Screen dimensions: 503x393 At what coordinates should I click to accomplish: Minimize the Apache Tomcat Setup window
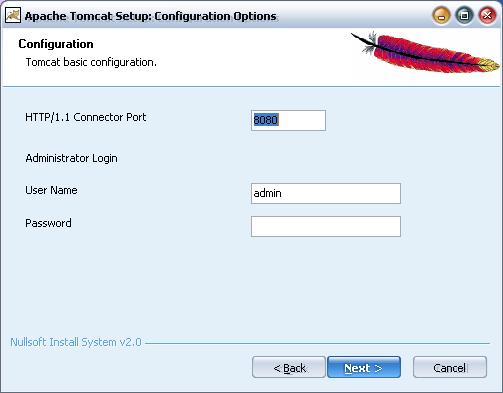(441, 16)
